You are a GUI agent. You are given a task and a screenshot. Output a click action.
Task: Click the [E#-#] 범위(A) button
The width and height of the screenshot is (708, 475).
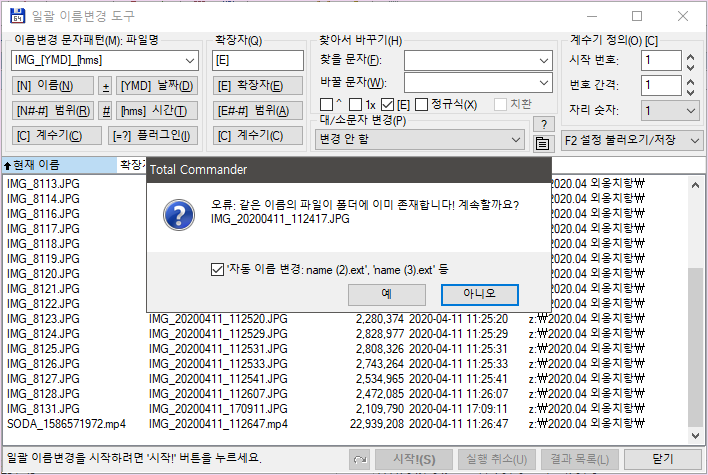pyautogui.click(x=257, y=111)
